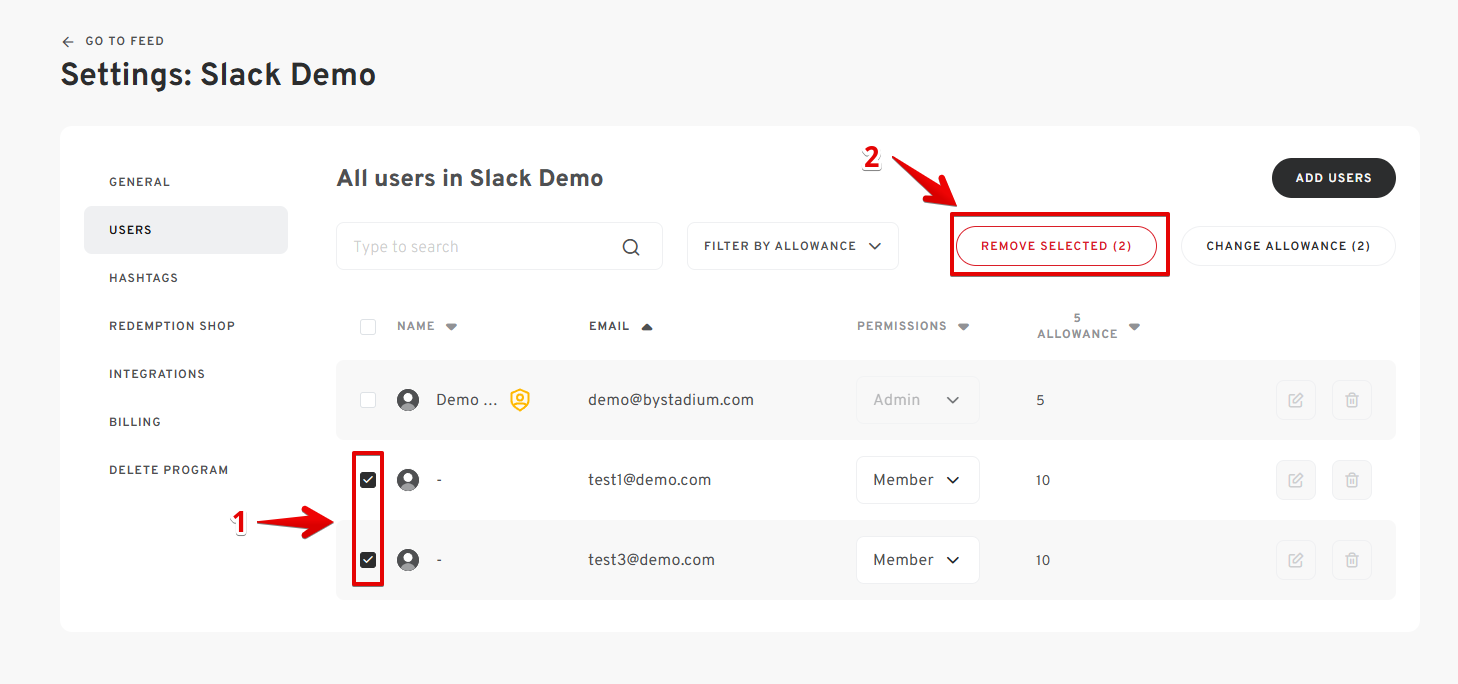The width and height of the screenshot is (1458, 684).
Task: Sort by Permissions using its arrow
Action: pyautogui.click(x=964, y=327)
